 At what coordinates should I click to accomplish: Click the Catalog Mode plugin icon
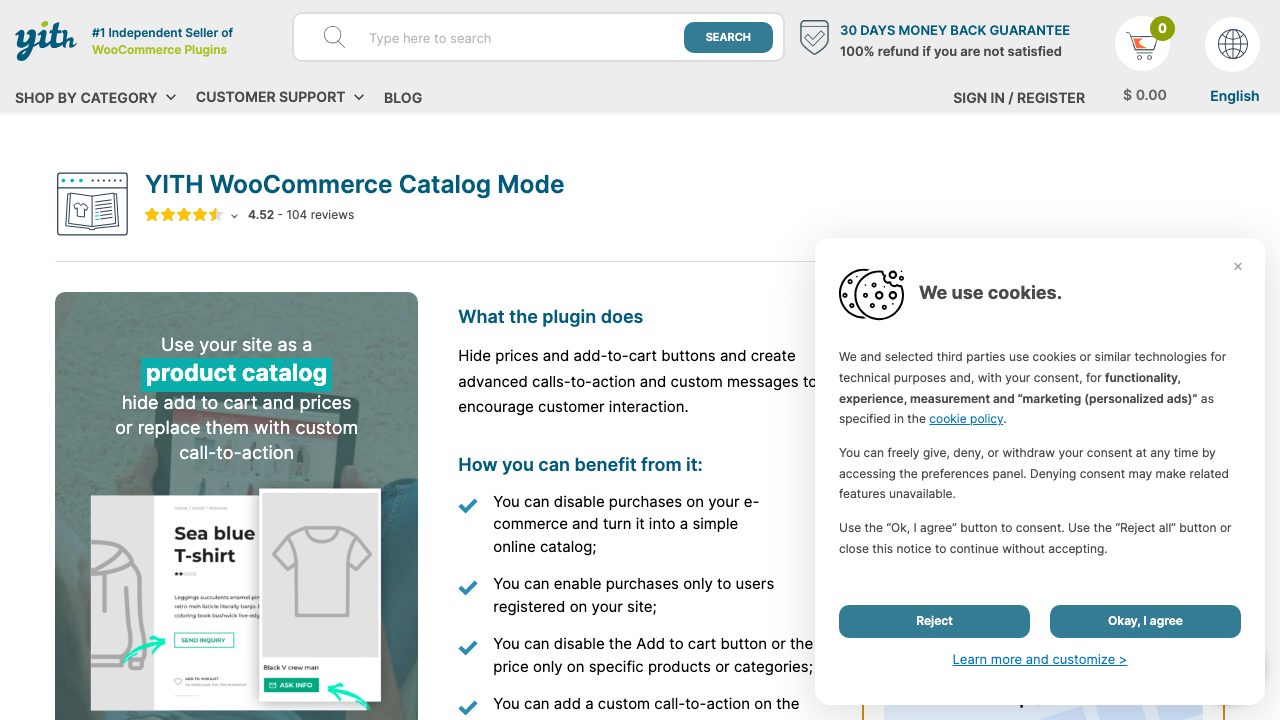[x=92, y=203]
